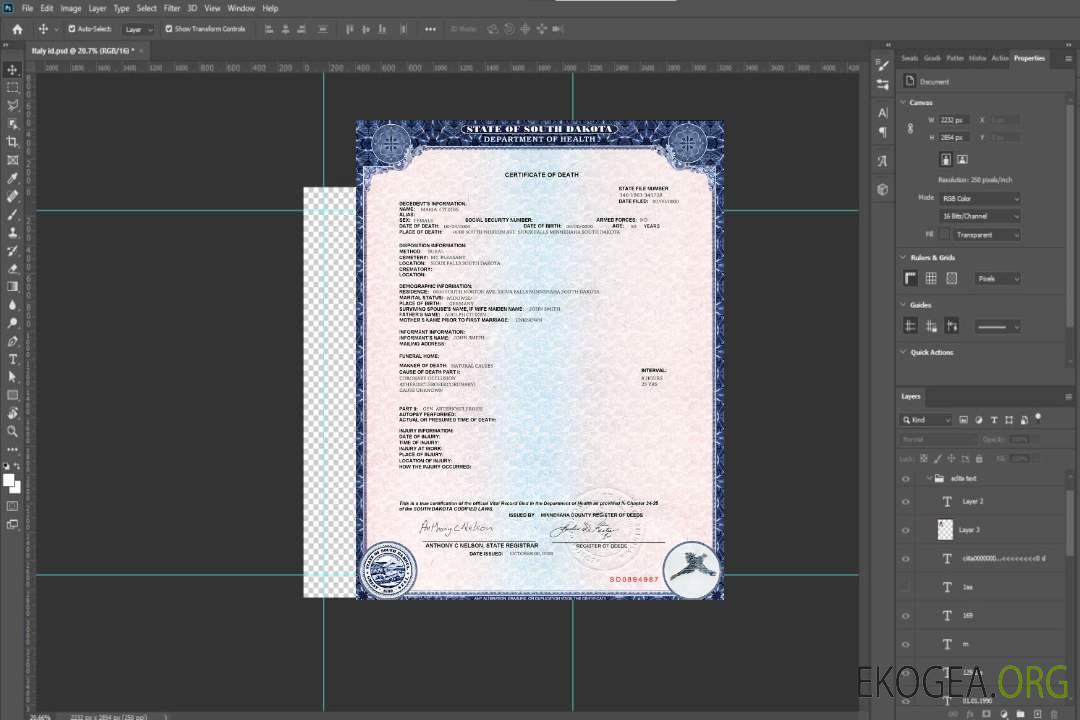Open the 16 Bits/Channel dropdown
The height and width of the screenshot is (720, 1080).
[980, 216]
